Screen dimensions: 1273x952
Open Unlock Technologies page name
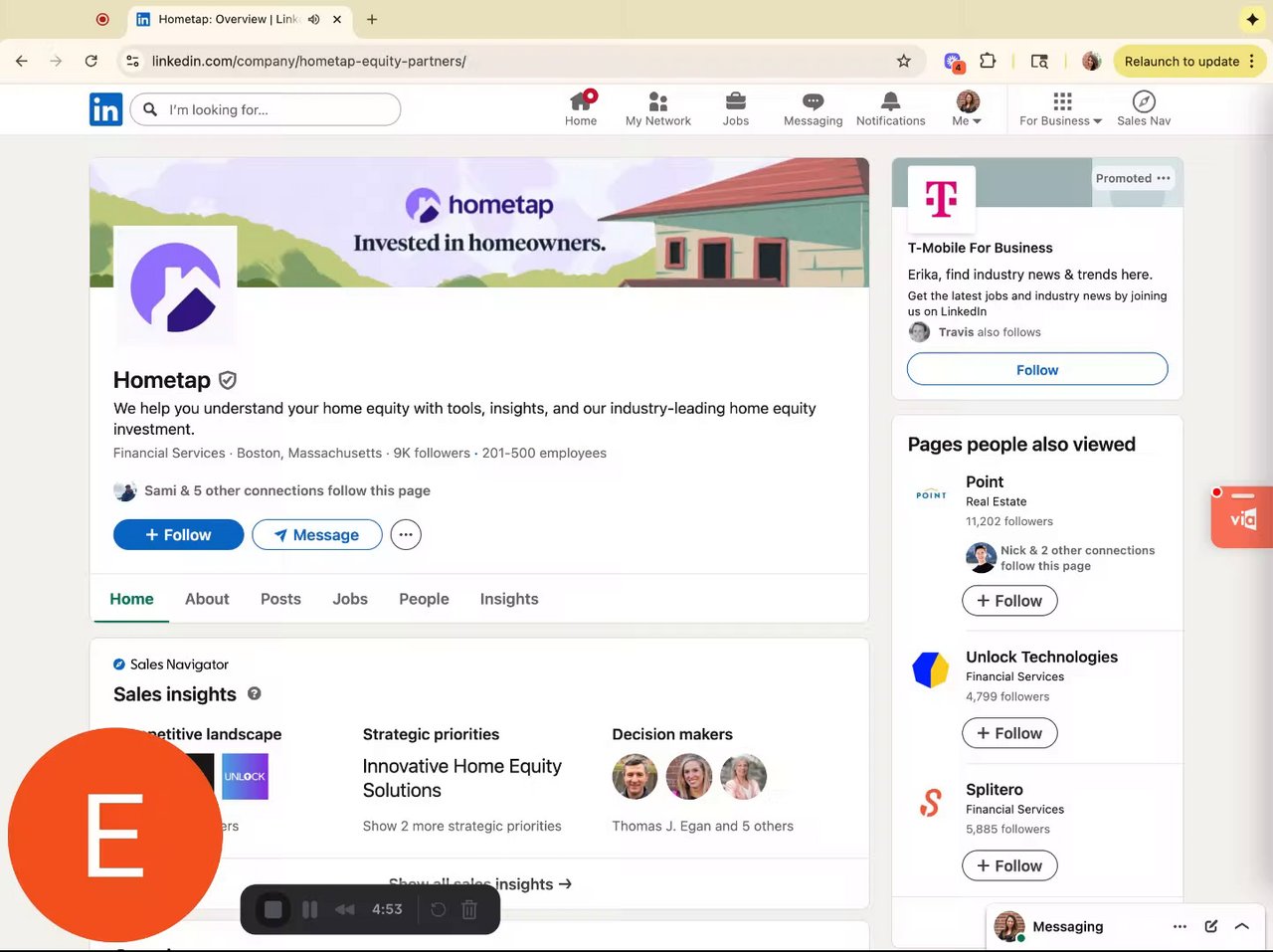[x=1041, y=657]
